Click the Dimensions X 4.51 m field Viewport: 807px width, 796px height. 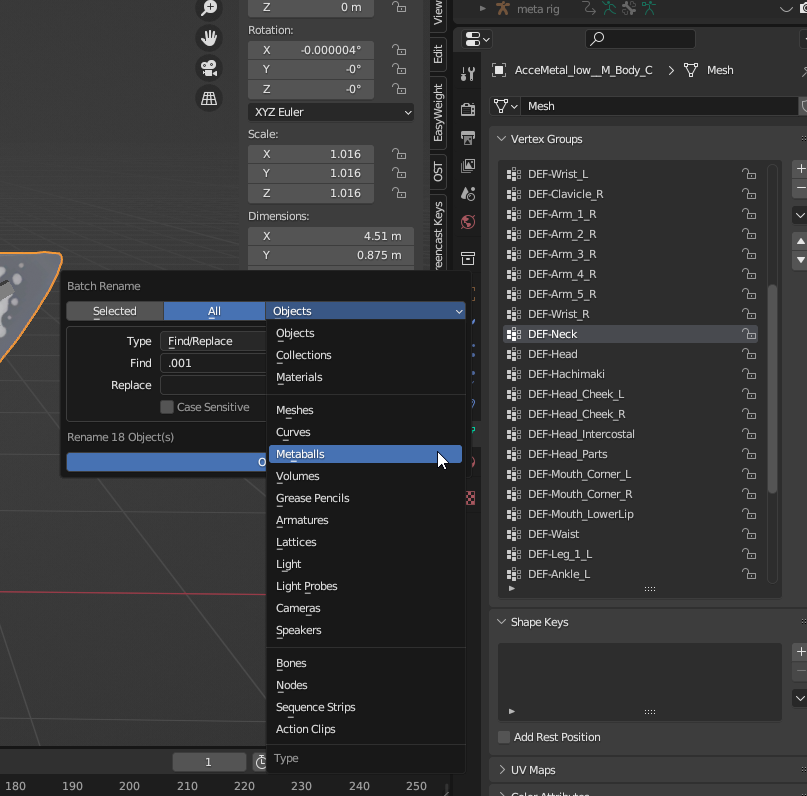[x=331, y=236]
